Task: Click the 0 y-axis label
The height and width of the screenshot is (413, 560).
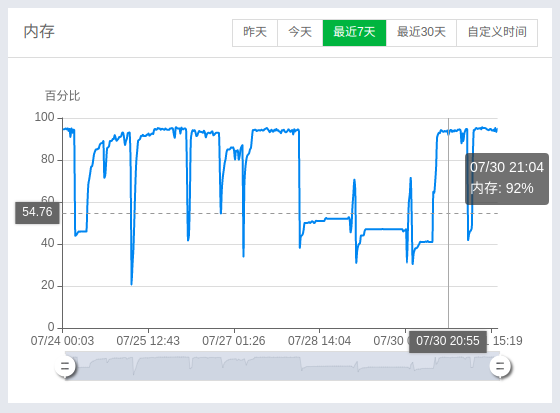Action: click(51, 327)
